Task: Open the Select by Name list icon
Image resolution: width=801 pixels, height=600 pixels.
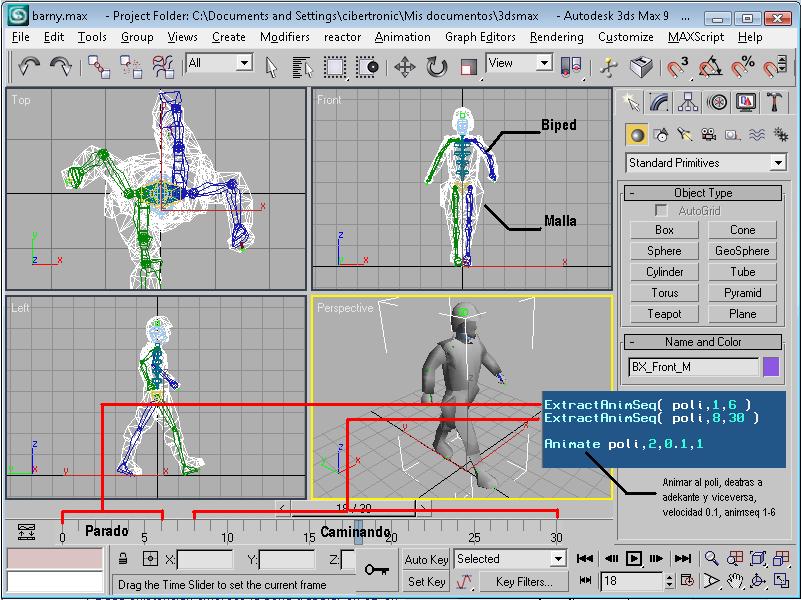Action: click(302, 67)
